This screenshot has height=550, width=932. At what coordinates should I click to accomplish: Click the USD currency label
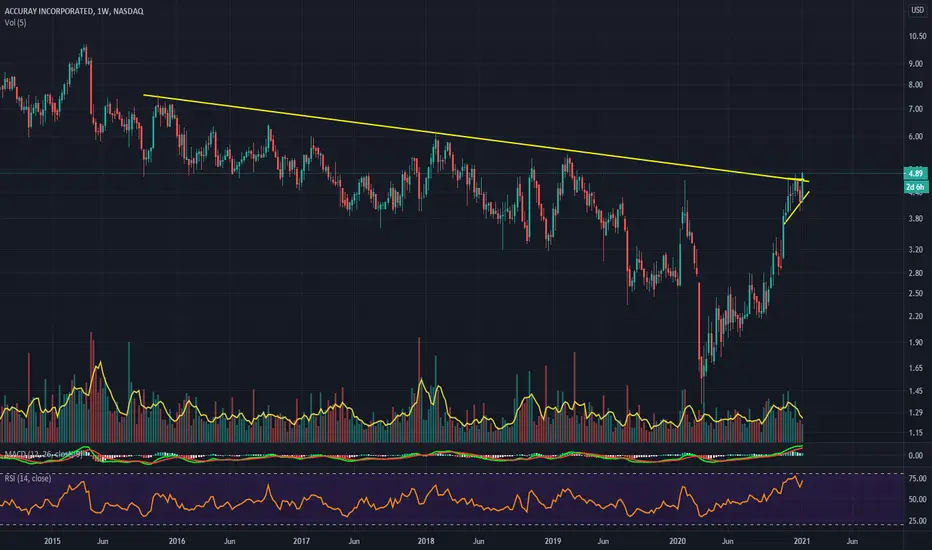[917, 10]
